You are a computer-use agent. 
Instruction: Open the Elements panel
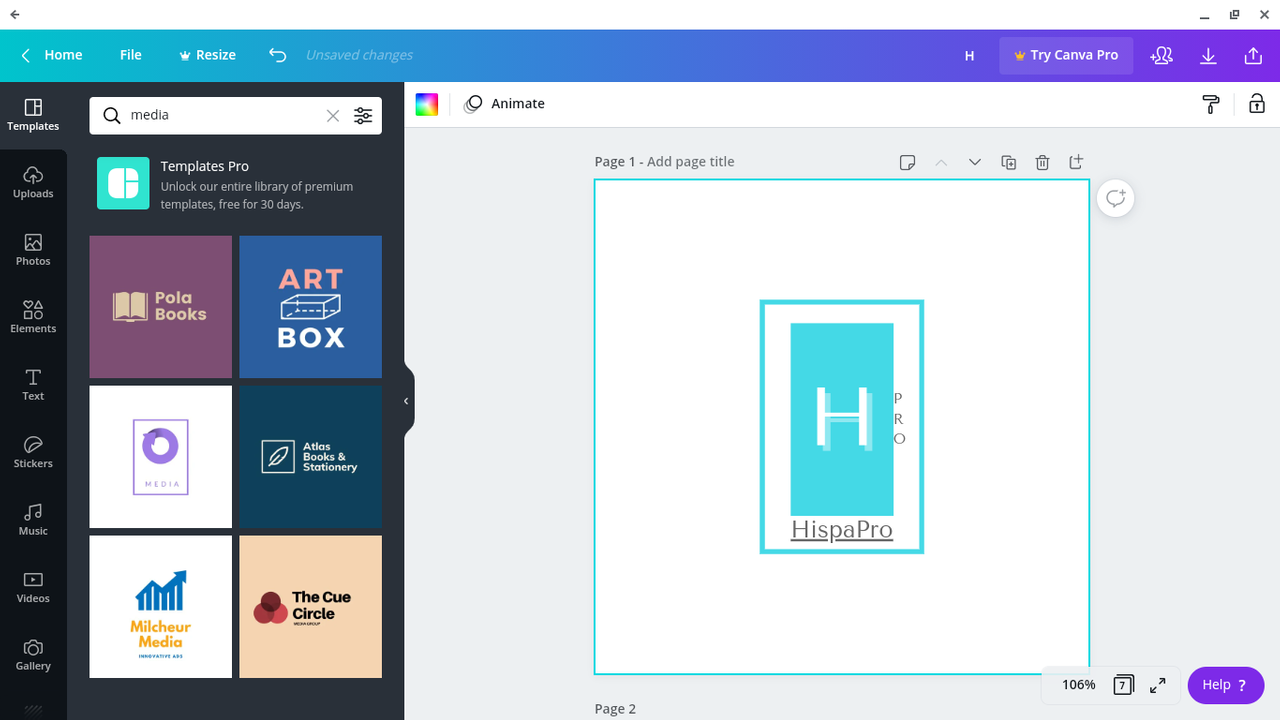pyautogui.click(x=33, y=317)
